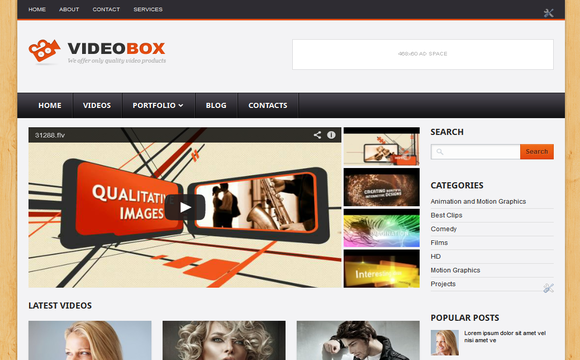This screenshot has width=580, height=360.
Task: Open the Contacts menu item
Action: click(x=268, y=105)
